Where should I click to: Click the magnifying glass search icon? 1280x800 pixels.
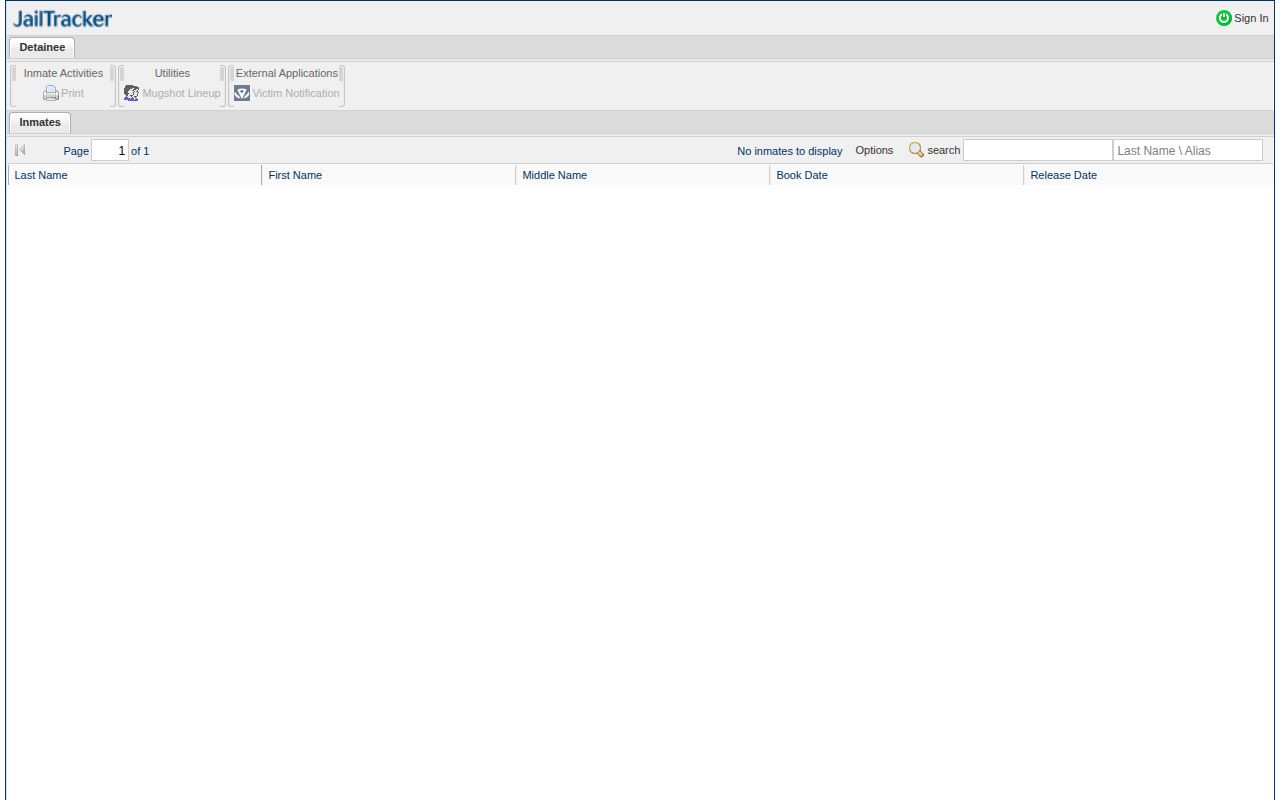916,150
